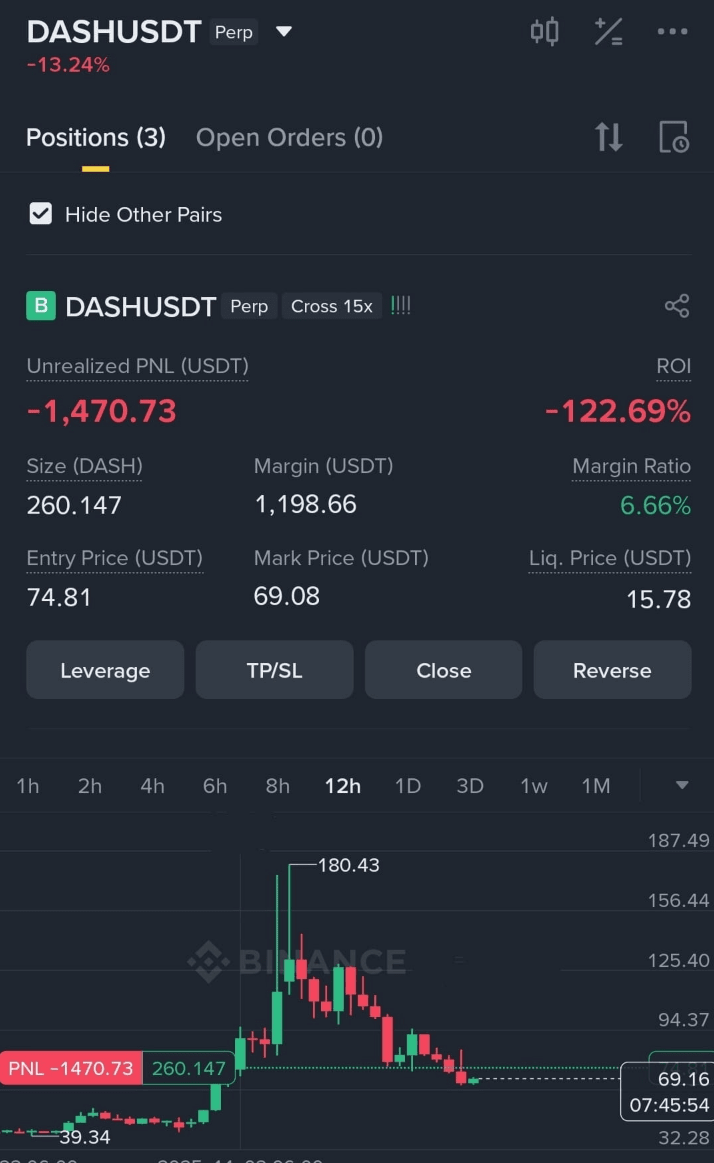Select the 1D chart interval

408,785
